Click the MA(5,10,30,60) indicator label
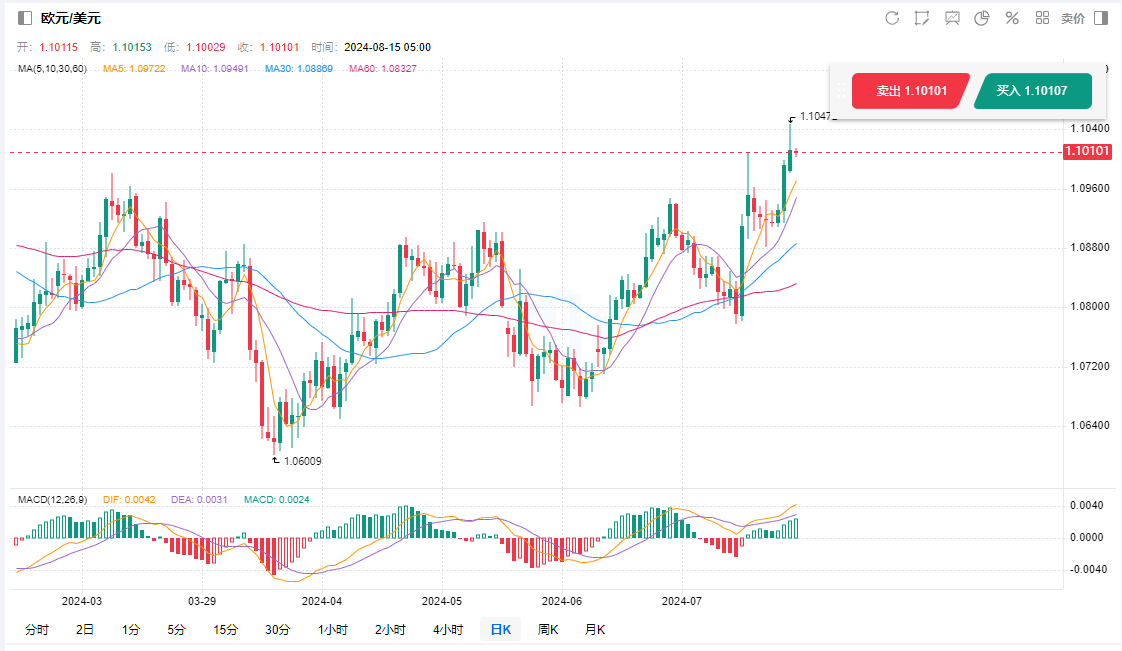 point(52,68)
